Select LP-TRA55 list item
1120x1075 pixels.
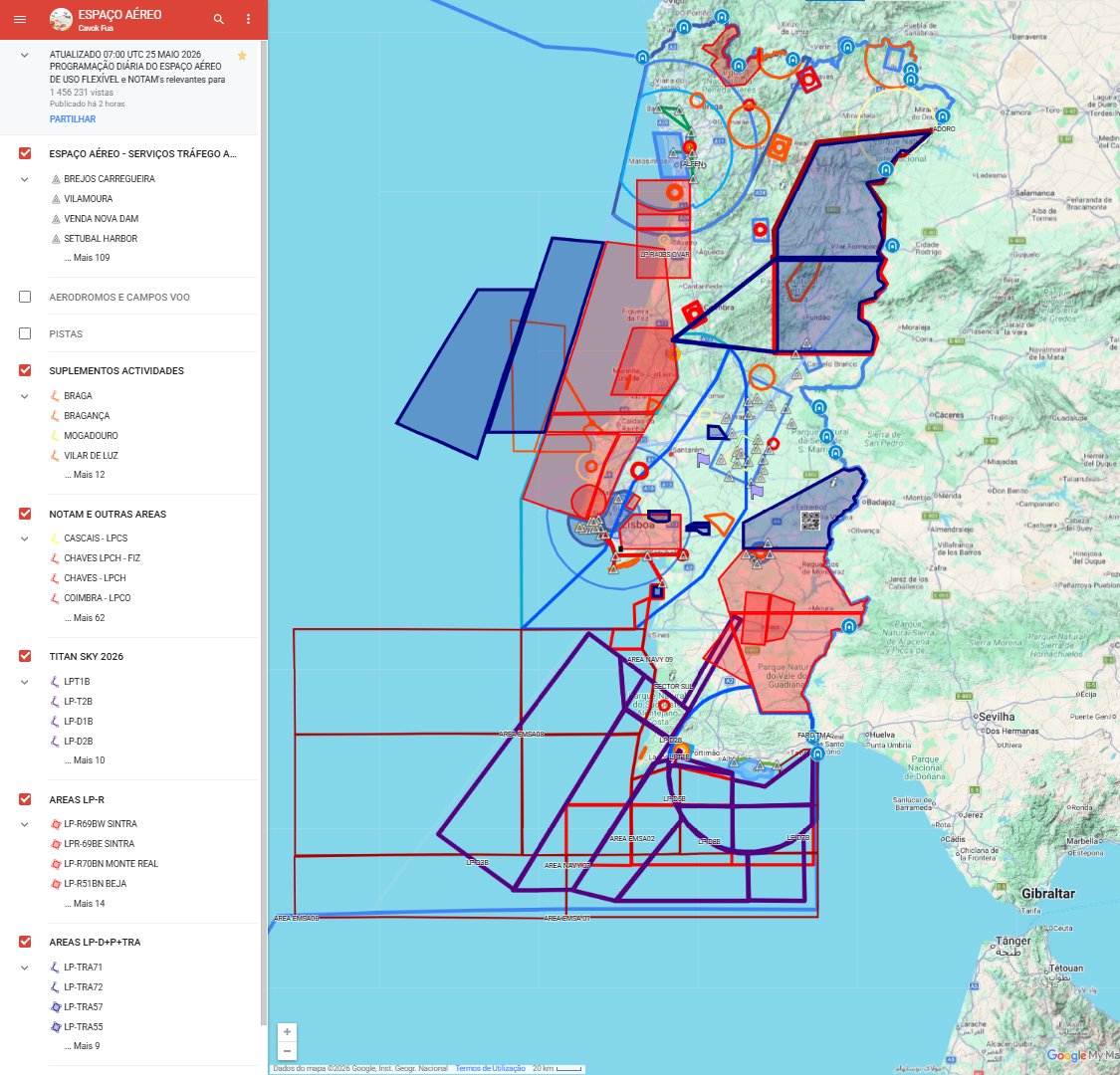(83, 1027)
